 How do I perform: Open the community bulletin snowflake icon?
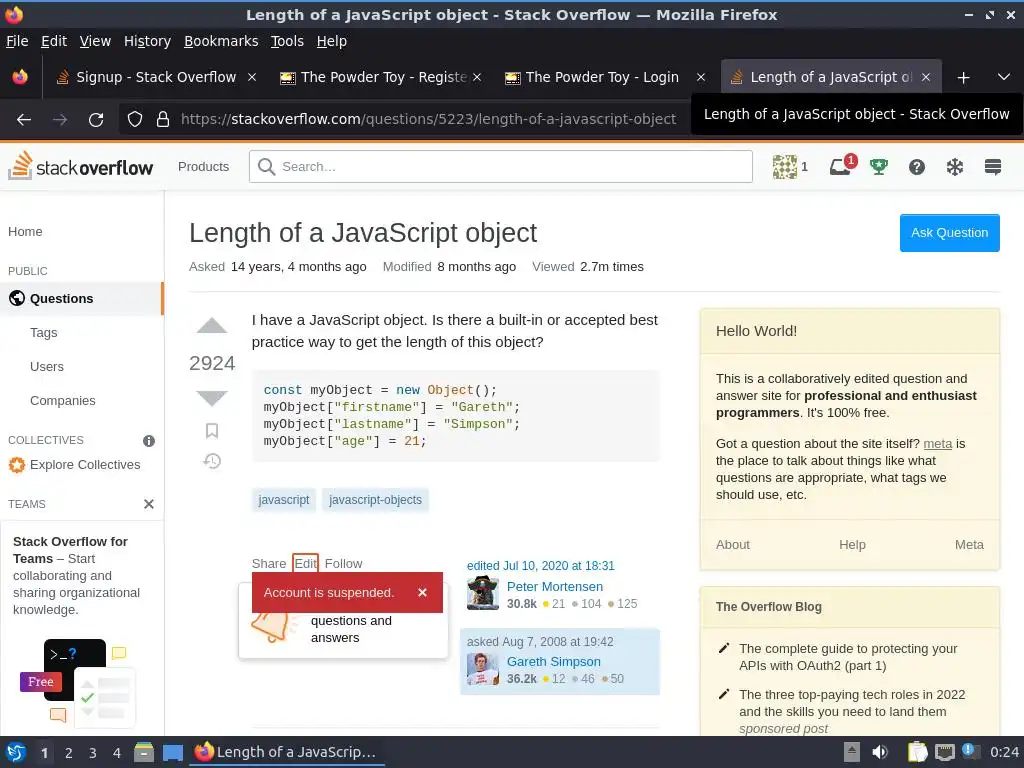pyautogui.click(x=955, y=167)
